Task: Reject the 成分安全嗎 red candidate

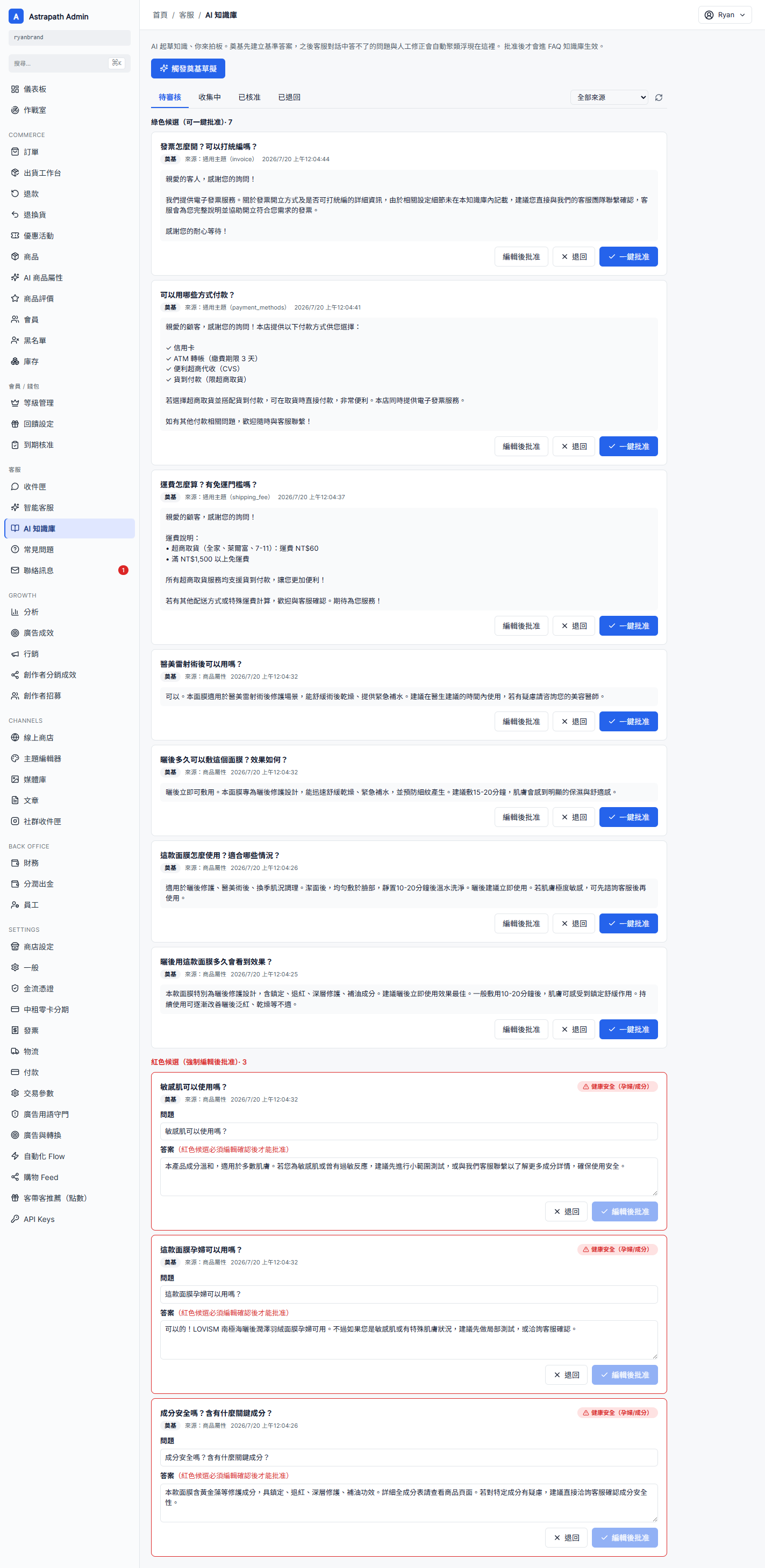Action: pos(567,1537)
